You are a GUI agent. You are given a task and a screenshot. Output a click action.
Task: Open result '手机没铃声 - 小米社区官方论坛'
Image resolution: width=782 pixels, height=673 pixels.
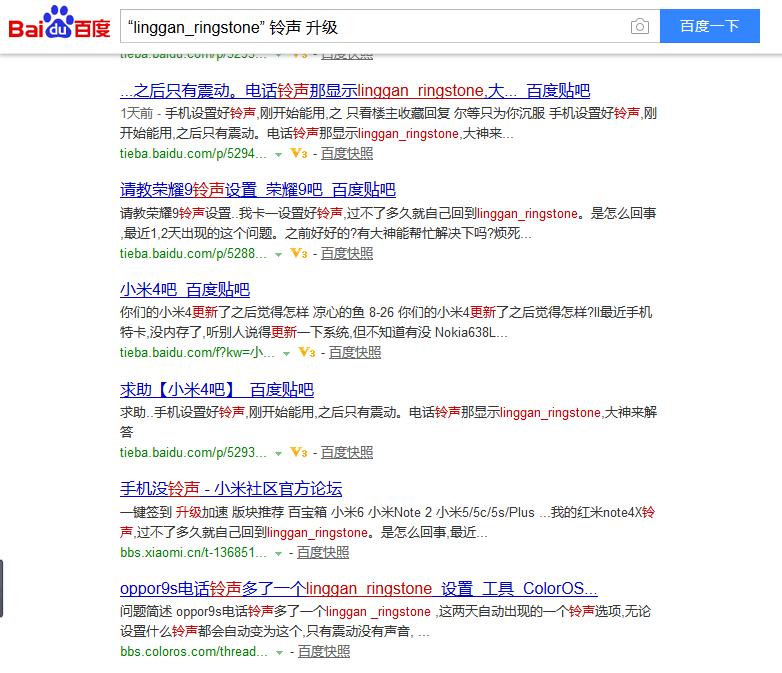pyautogui.click(x=231, y=488)
